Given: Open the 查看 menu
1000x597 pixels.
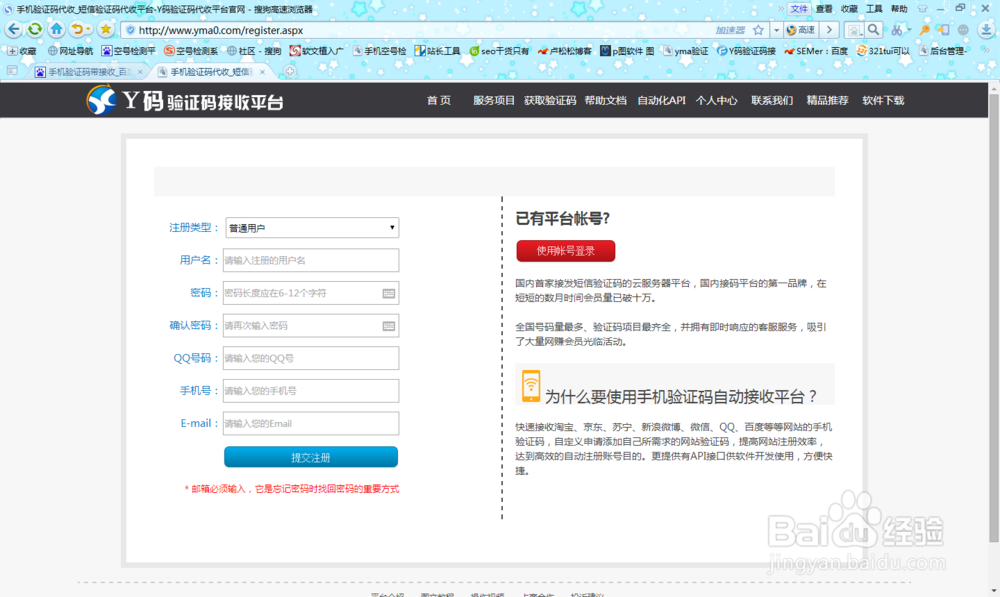Looking at the screenshot, I should click(x=824, y=9).
